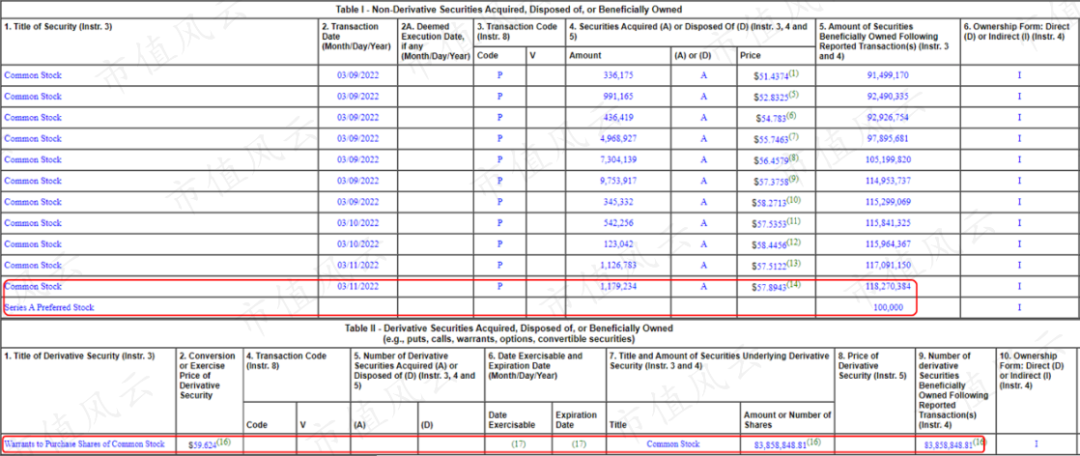1080x456 pixels.
Task: Open footnote (1) beside price $51.4374
Action: coord(794,72)
